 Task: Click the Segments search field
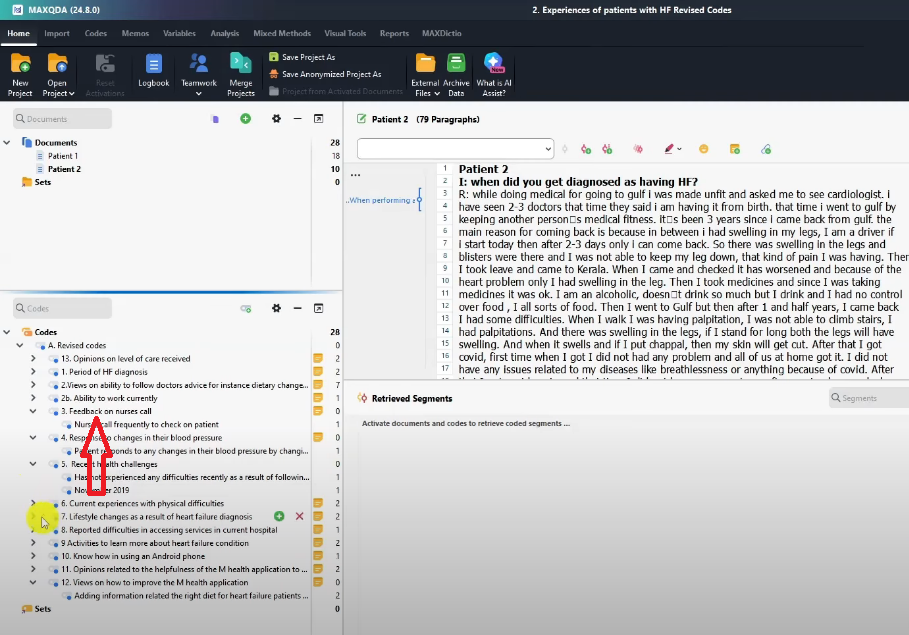[868, 398]
